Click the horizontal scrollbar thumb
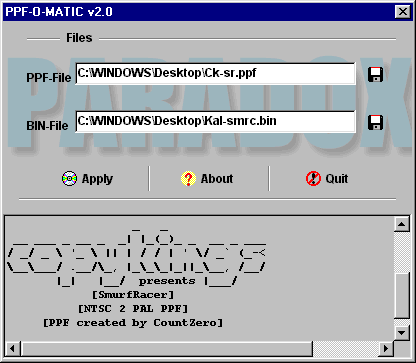 pos(166,349)
